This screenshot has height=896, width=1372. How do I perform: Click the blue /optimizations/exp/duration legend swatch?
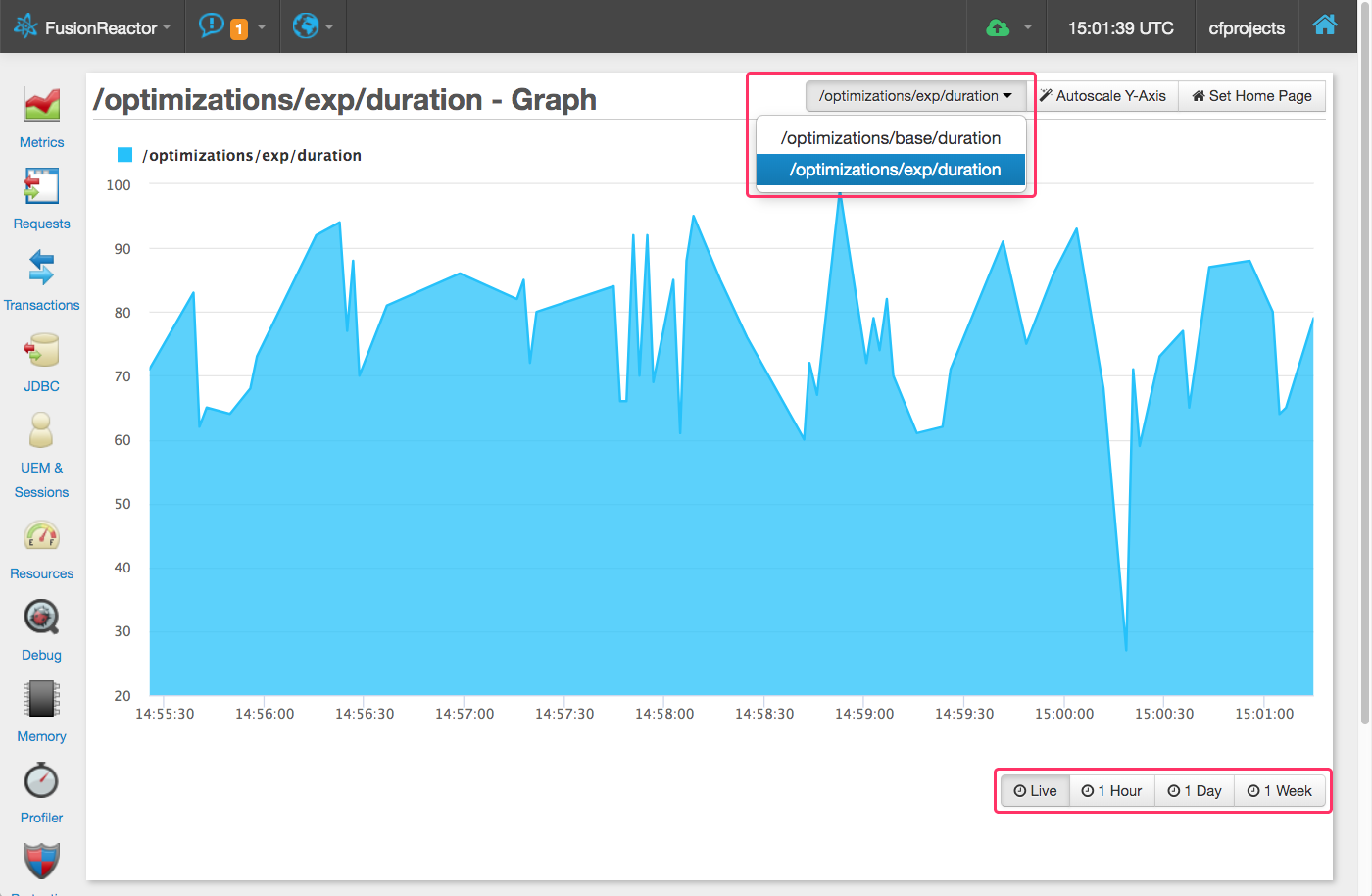124,155
